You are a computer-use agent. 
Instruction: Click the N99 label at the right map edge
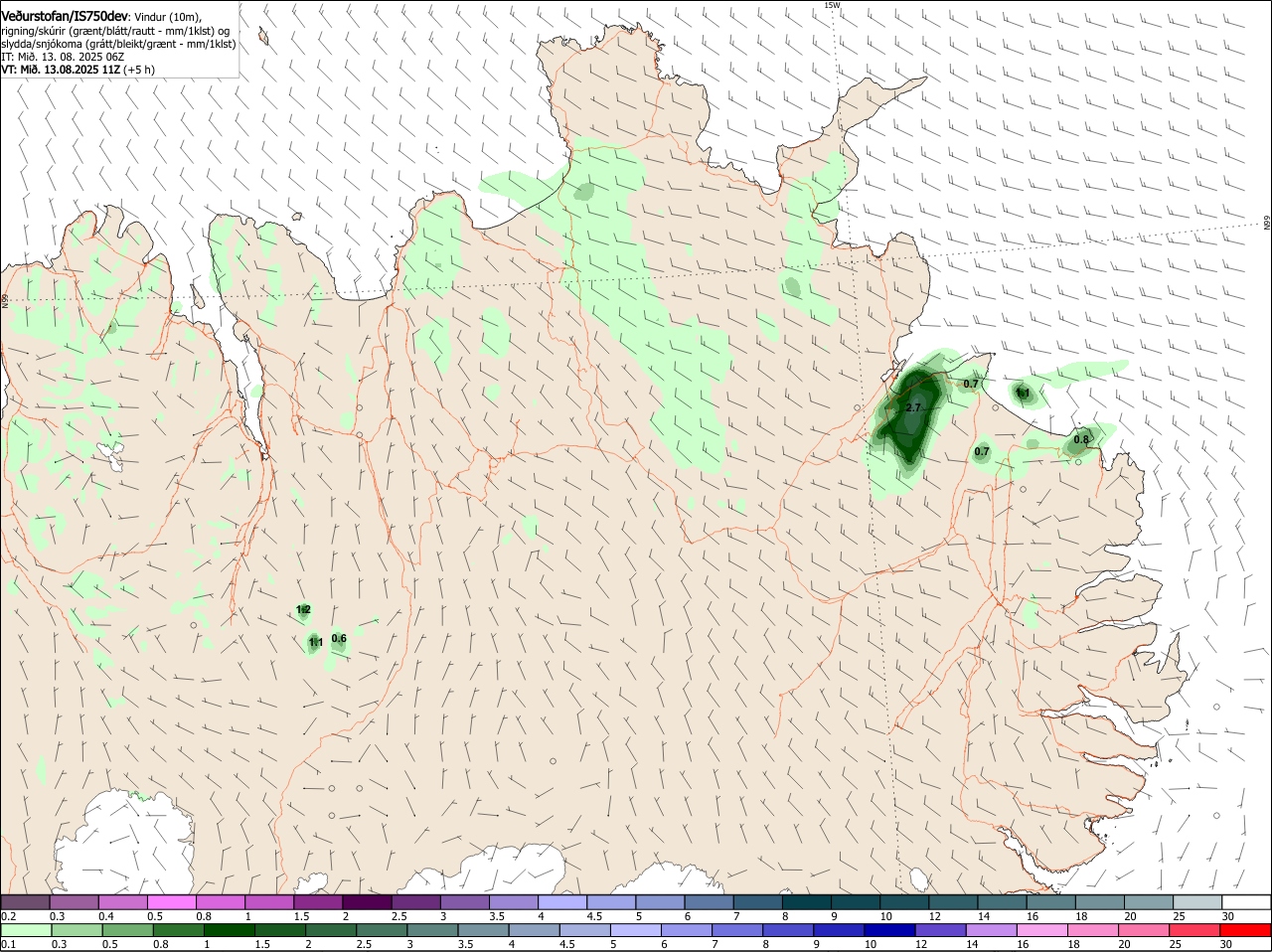tap(1267, 224)
